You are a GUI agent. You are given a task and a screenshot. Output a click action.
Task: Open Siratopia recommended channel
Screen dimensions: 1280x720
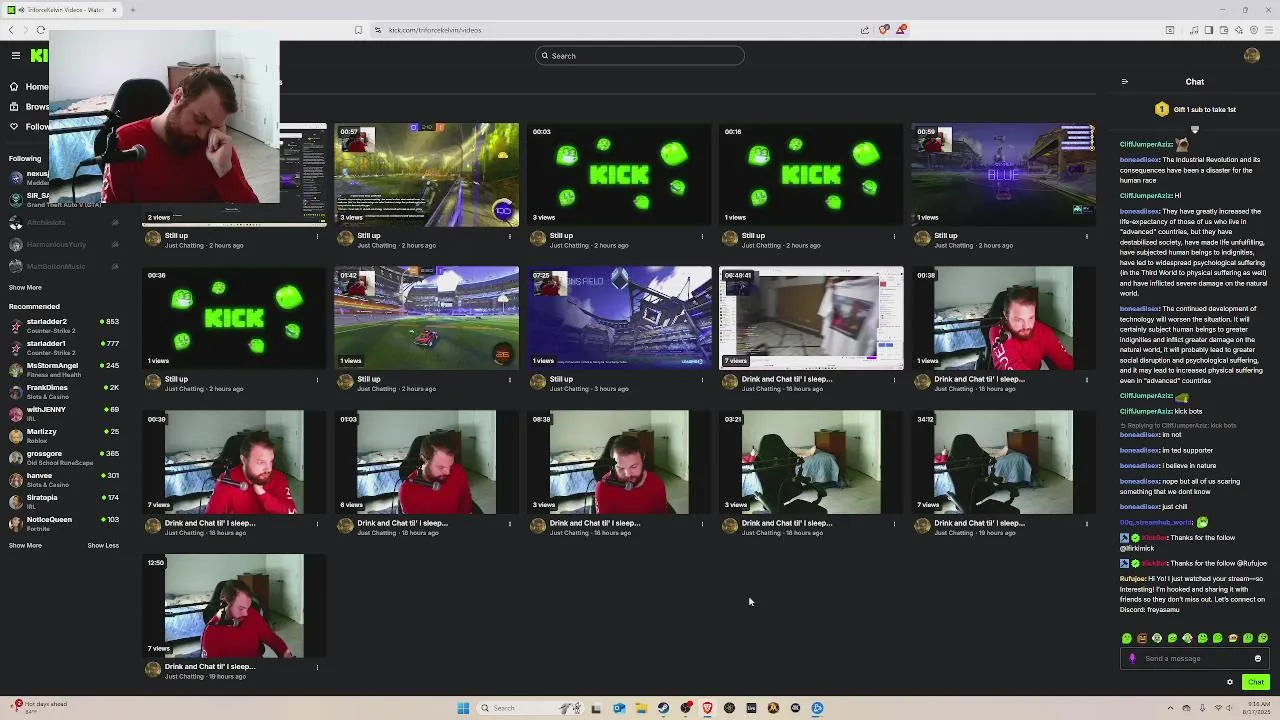[x=64, y=502]
